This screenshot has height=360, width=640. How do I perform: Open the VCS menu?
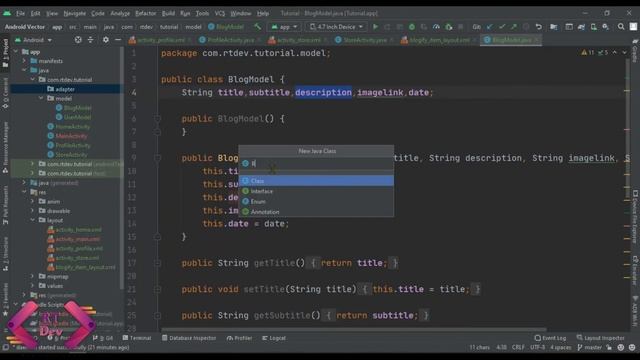(x=220, y=13)
